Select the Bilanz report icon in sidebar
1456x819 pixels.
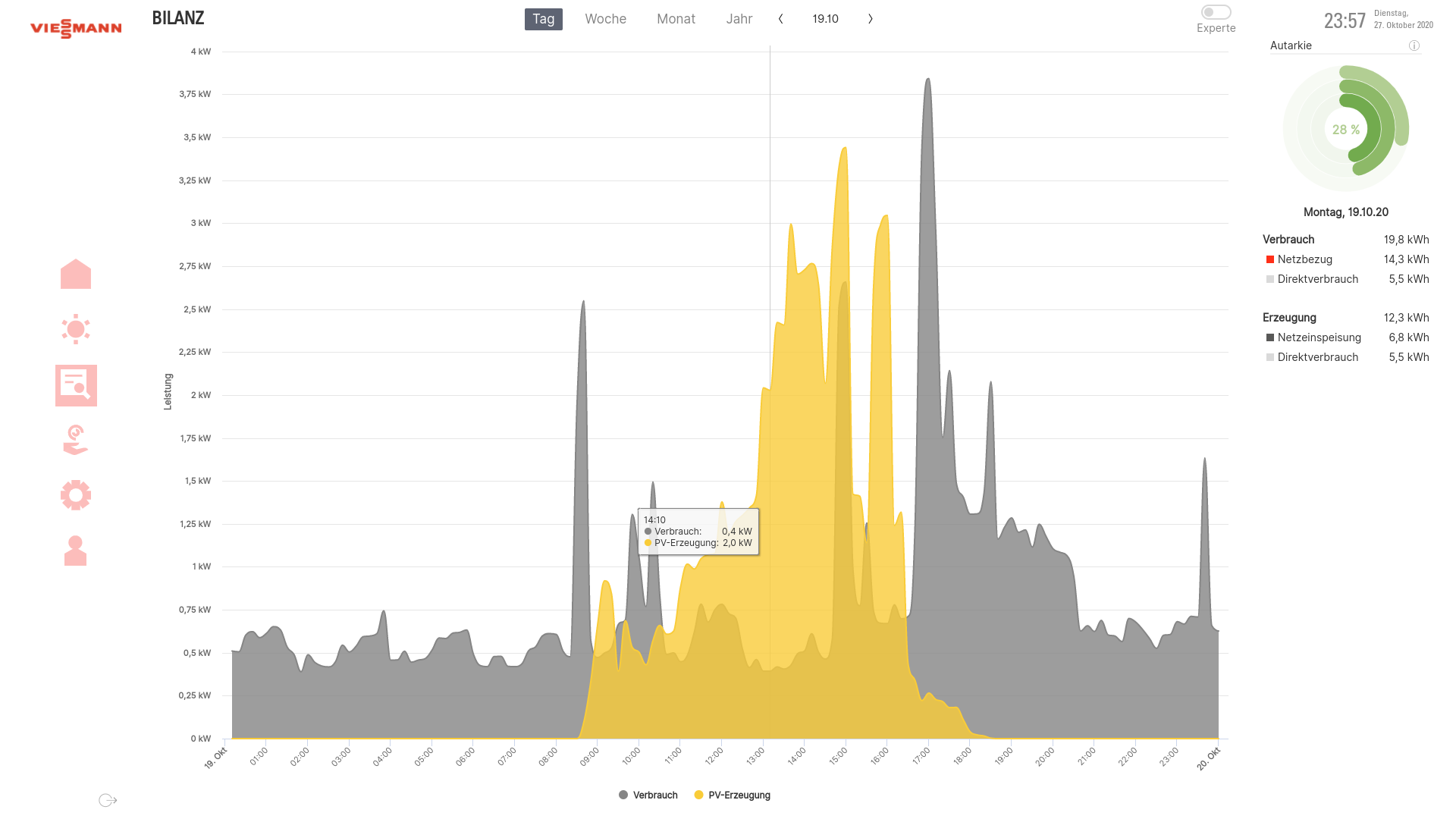point(76,385)
